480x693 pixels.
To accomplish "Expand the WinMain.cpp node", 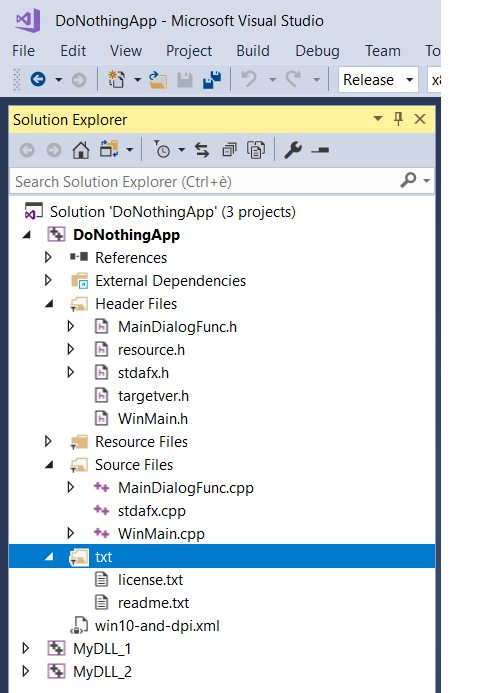I will 71,533.
